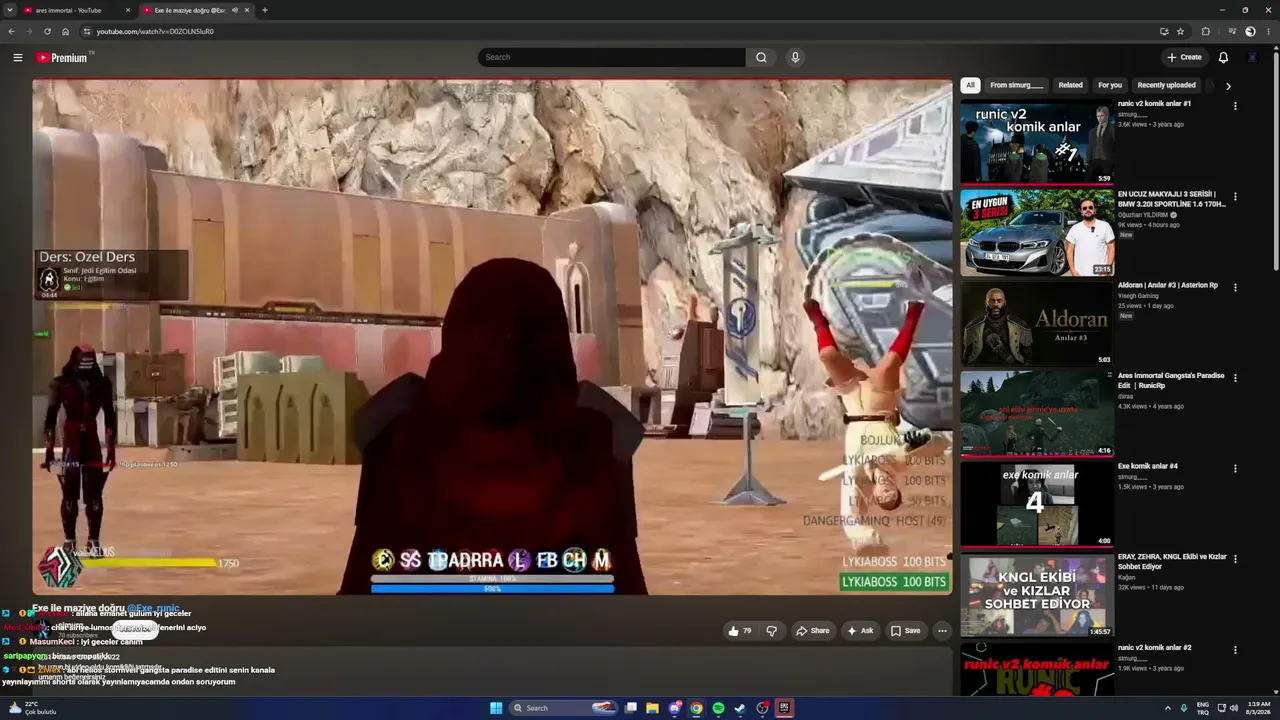Open Epic Games Launcher from the taskbar
The width and height of the screenshot is (1280, 720).
tap(784, 708)
